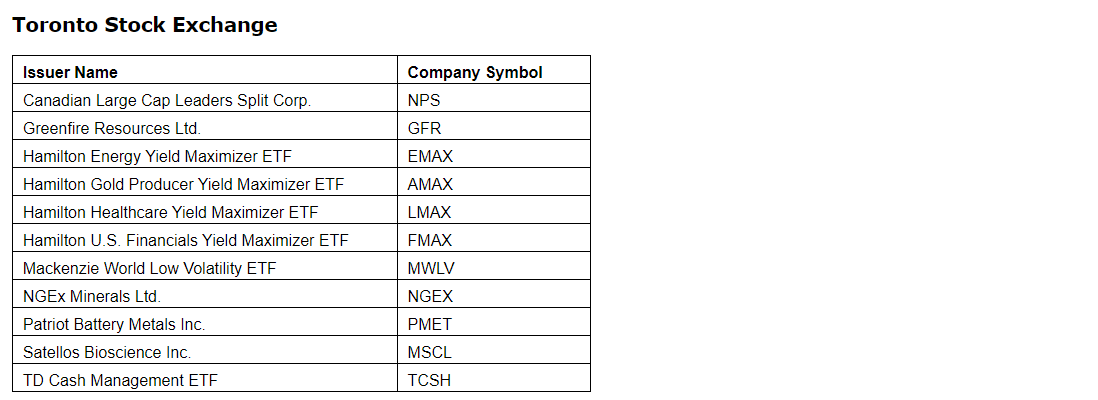
Task: Click Greenfire Resources Ltd. row
Action: pyautogui.click(x=112, y=128)
